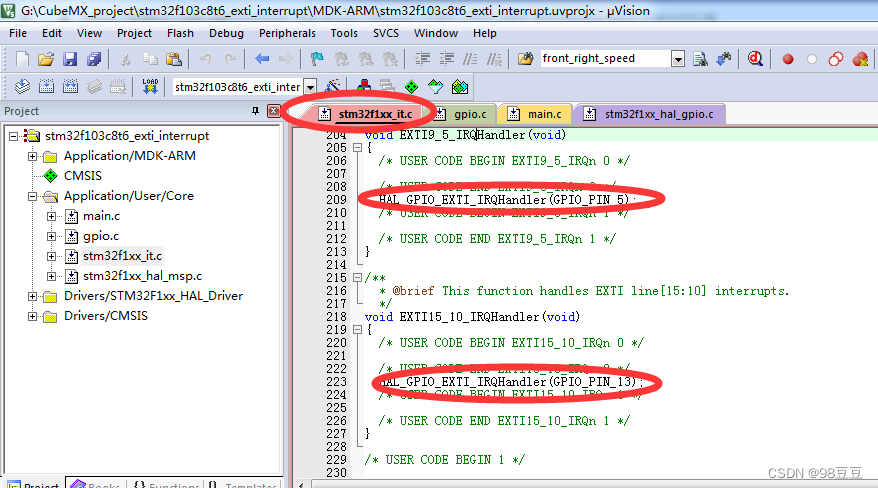The width and height of the screenshot is (878, 488).
Task: Click the HAL_GPIO_EXTI_IRQHandler(GPIO_PIN_13) code line
Action: (511, 382)
